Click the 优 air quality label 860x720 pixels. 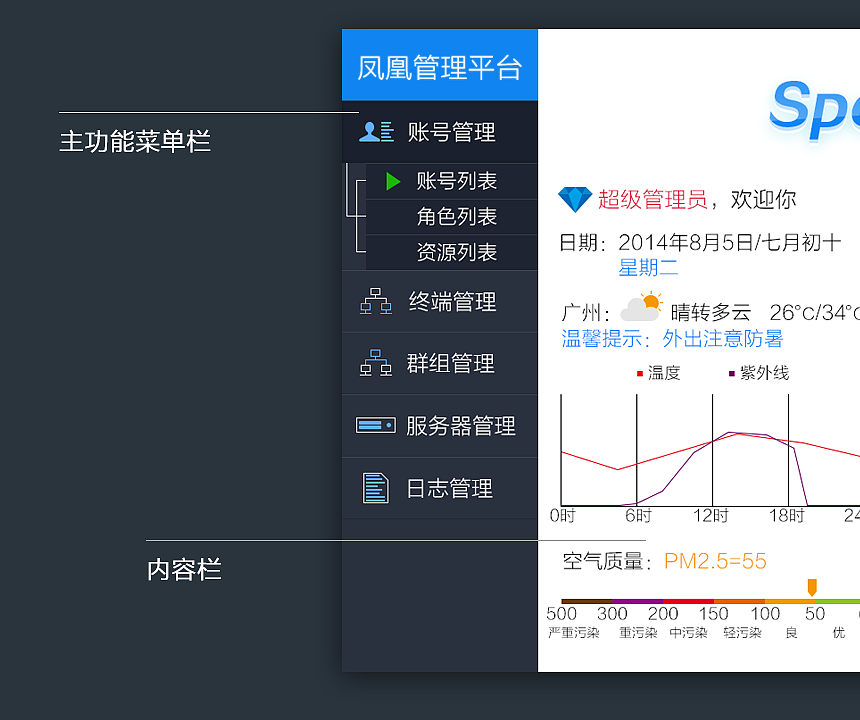839,633
